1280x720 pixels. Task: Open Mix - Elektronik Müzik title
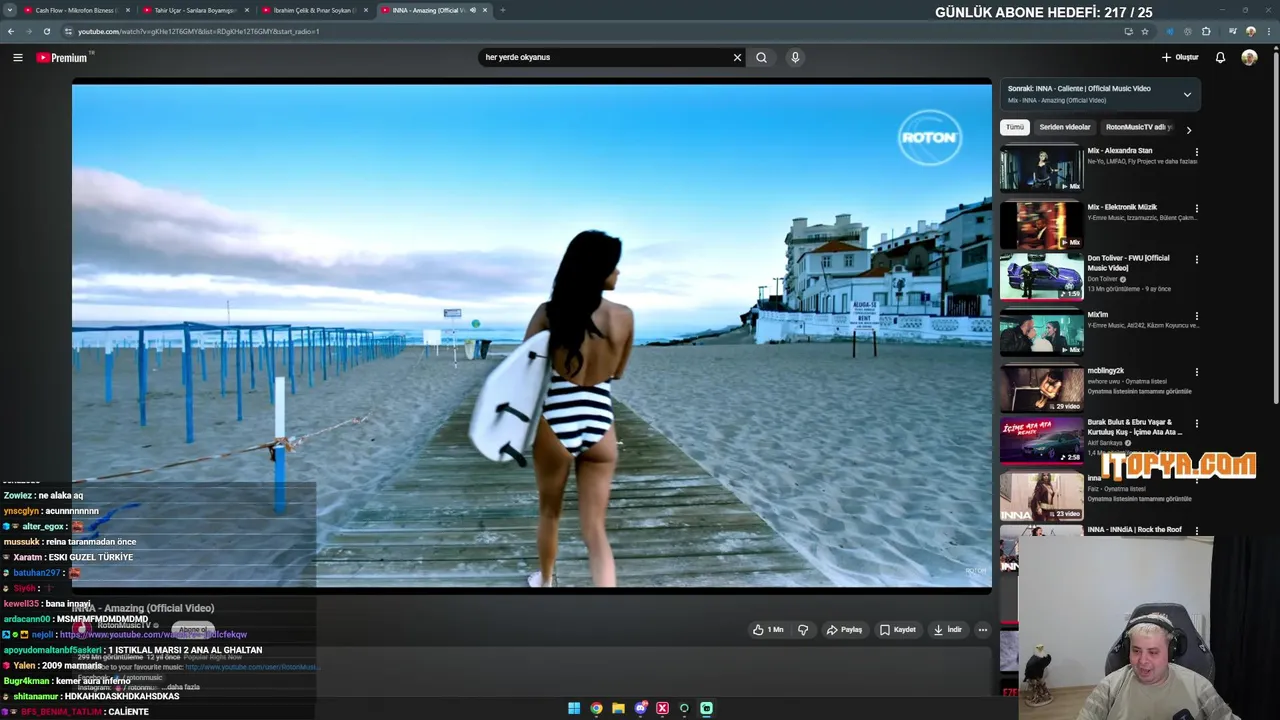tap(1122, 207)
